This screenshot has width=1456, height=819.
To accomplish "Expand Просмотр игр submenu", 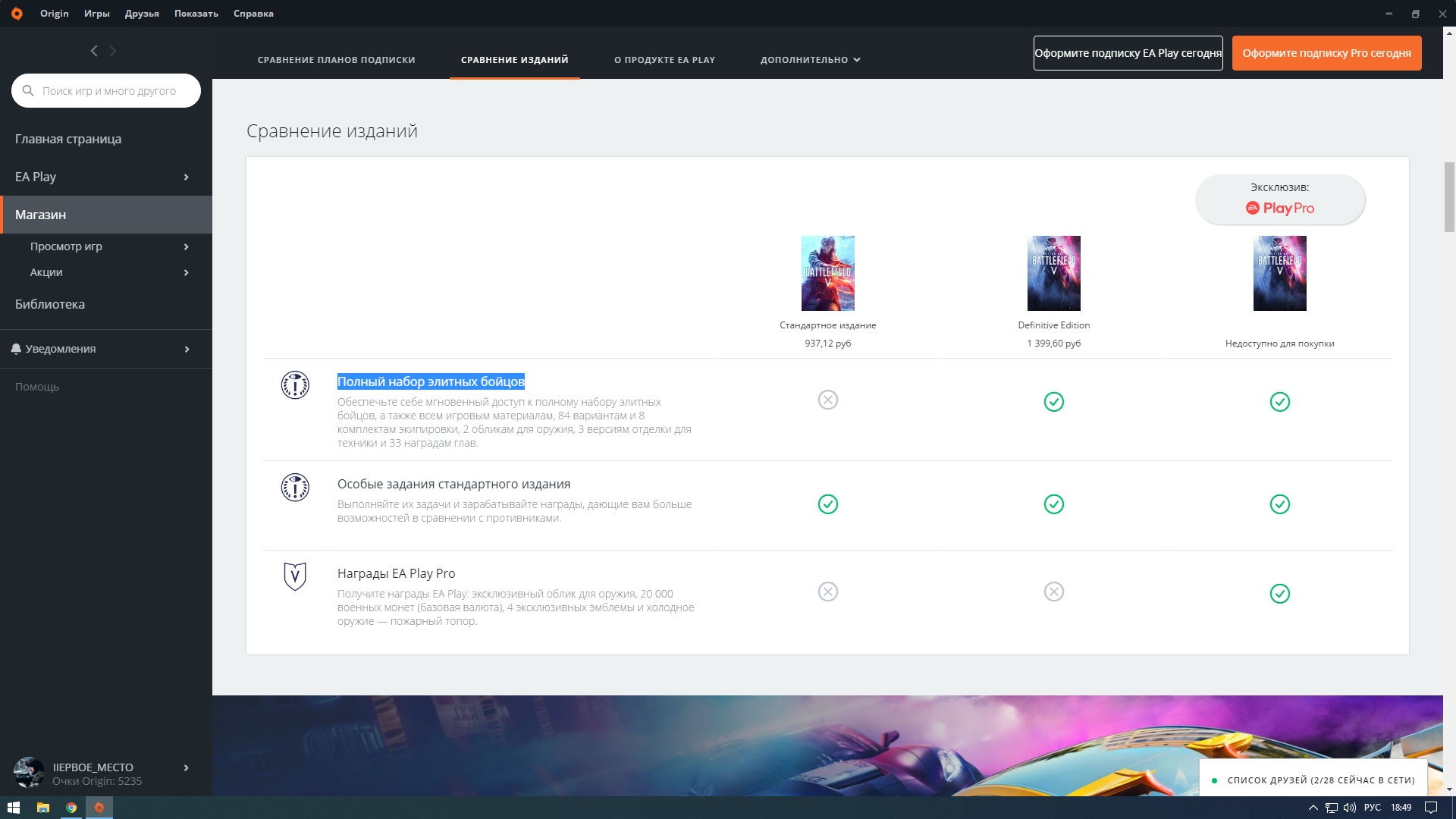I will coord(186,247).
